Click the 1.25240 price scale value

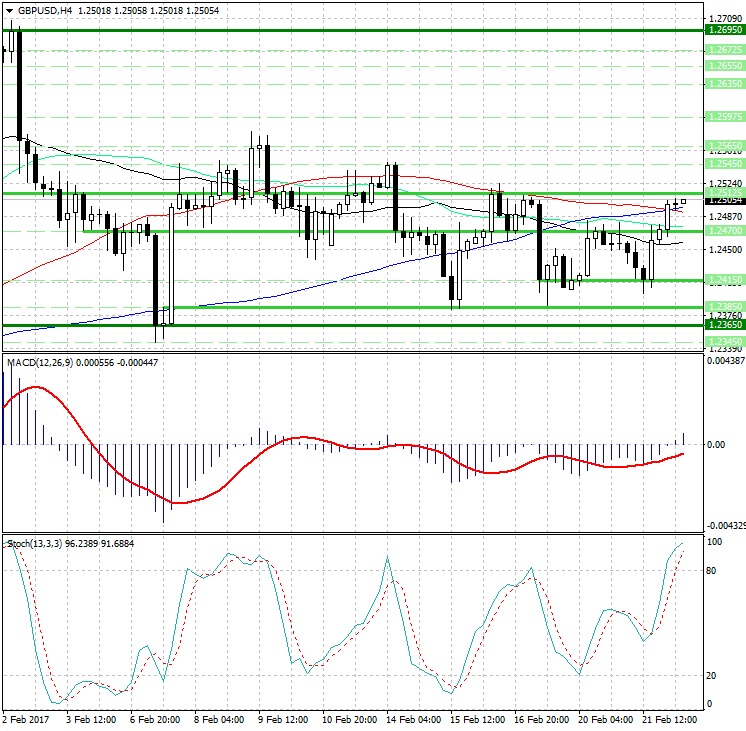(x=725, y=184)
